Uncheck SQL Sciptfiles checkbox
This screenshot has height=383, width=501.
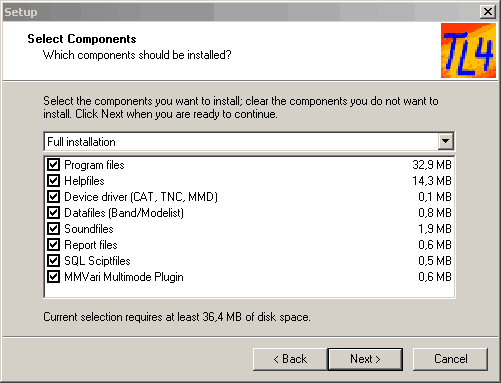coord(53,261)
